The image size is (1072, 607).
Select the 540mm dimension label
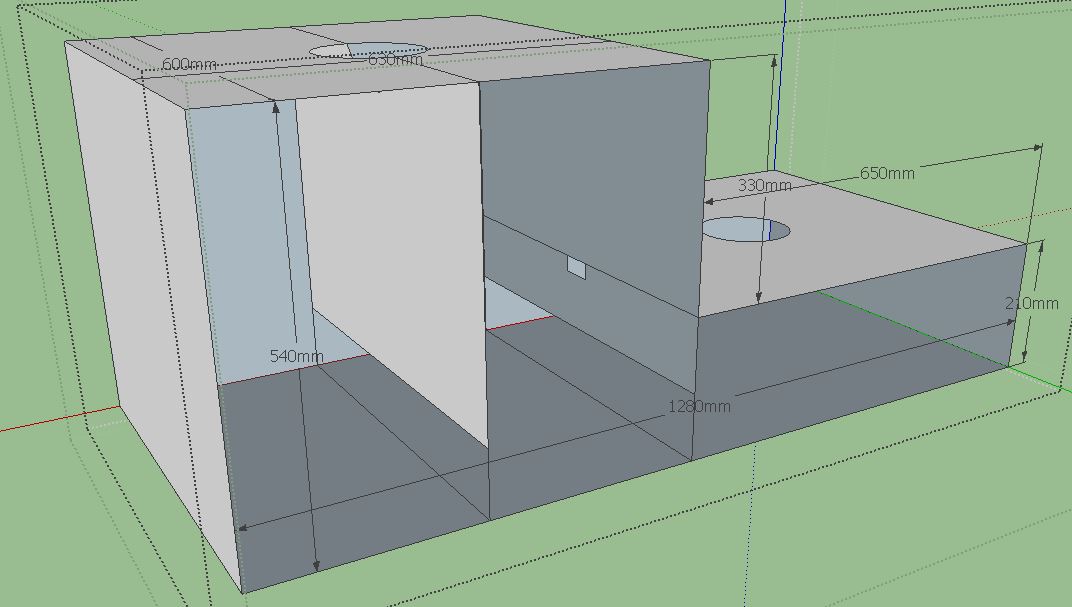tap(297, 356)
